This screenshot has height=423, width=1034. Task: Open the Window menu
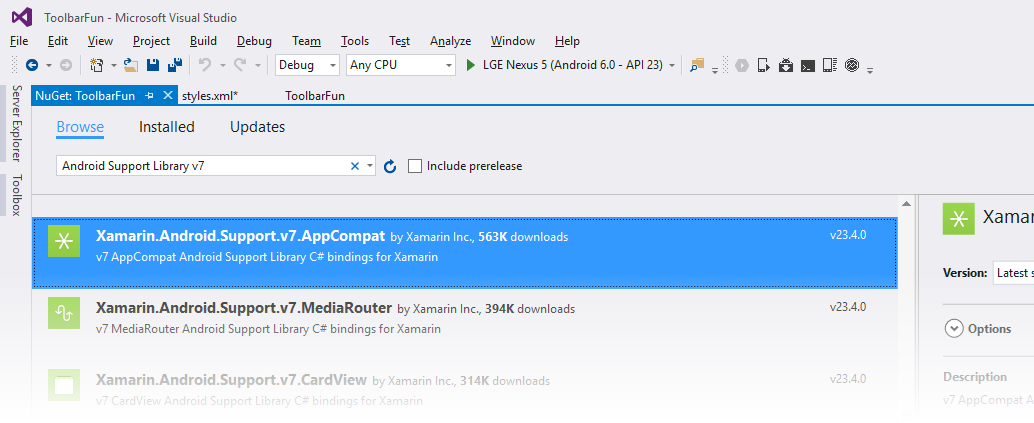coord(512,41)
